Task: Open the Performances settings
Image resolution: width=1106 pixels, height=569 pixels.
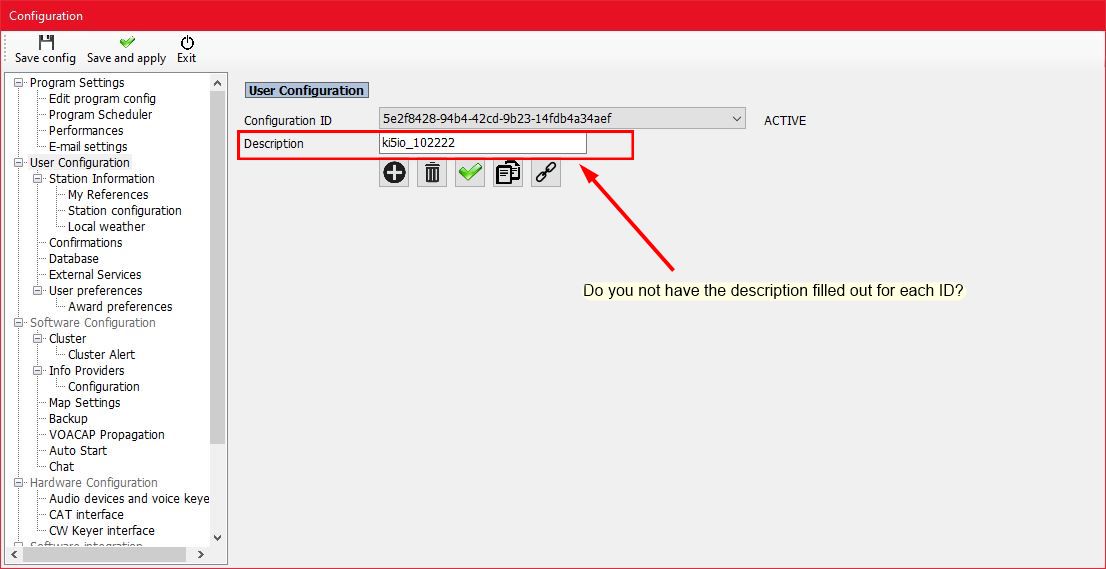Action: click(x=86, y=130)
